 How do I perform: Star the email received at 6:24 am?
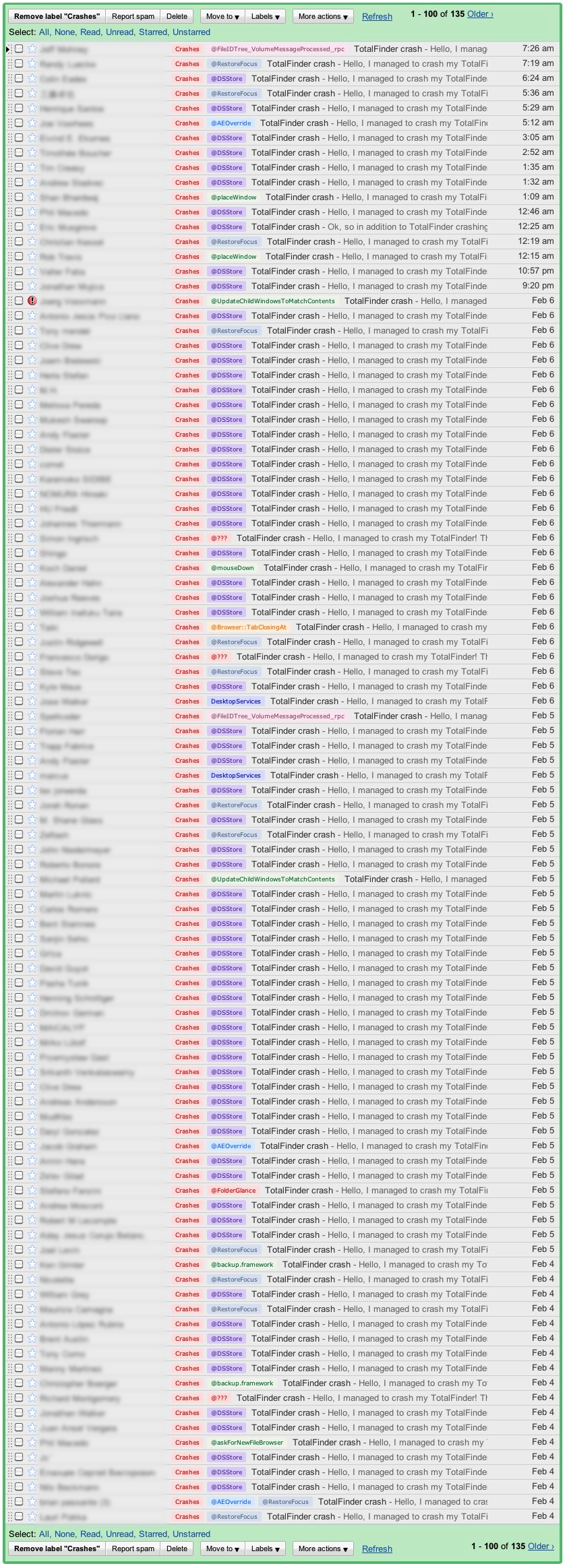32,79
